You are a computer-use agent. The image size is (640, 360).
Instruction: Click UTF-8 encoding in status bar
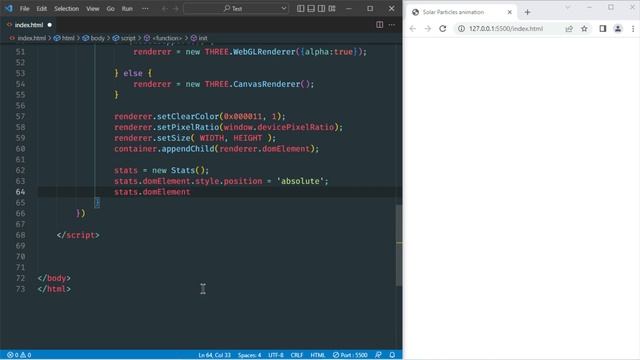(x=276, y=355)
